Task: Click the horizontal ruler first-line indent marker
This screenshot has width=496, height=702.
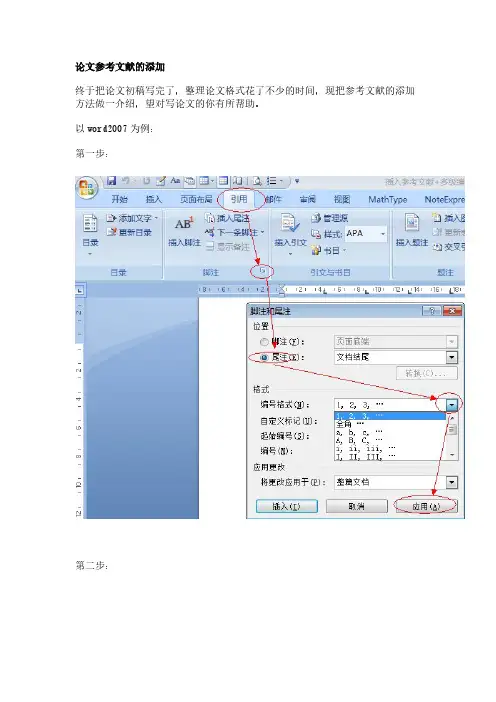Action: tap(281, 287)
